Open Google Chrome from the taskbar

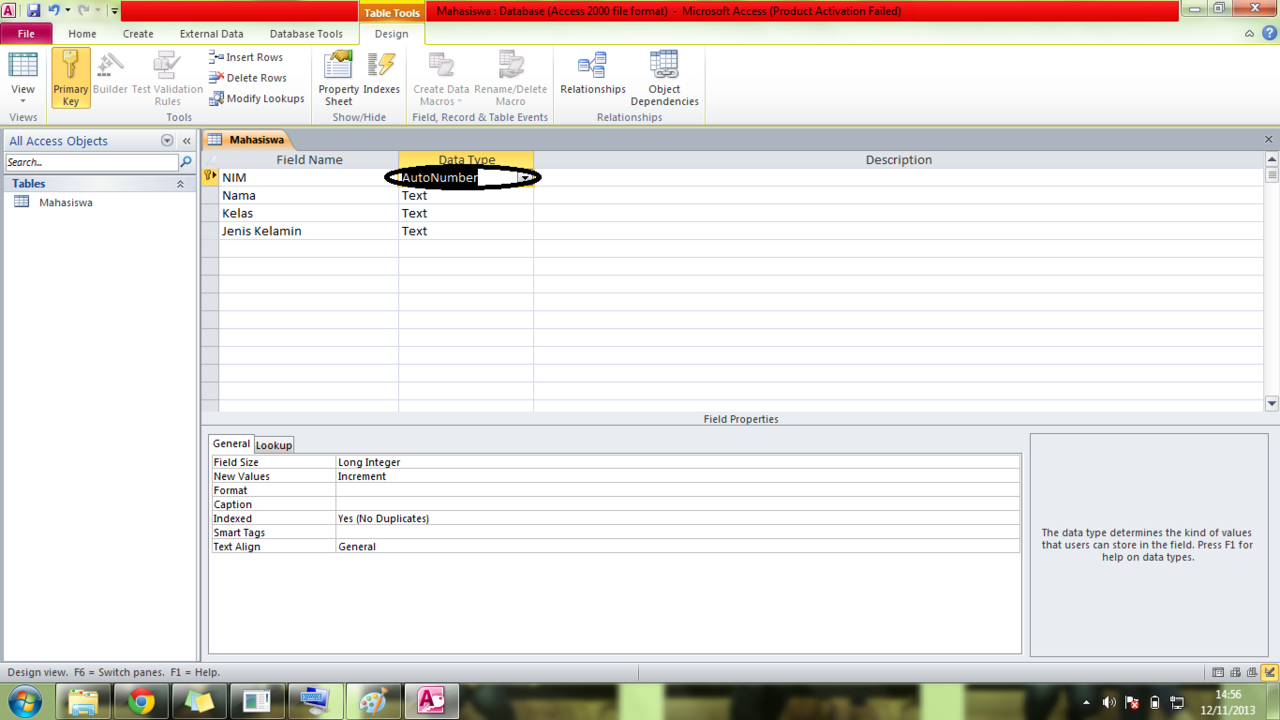pyautogui.click(x=141, y=702)
